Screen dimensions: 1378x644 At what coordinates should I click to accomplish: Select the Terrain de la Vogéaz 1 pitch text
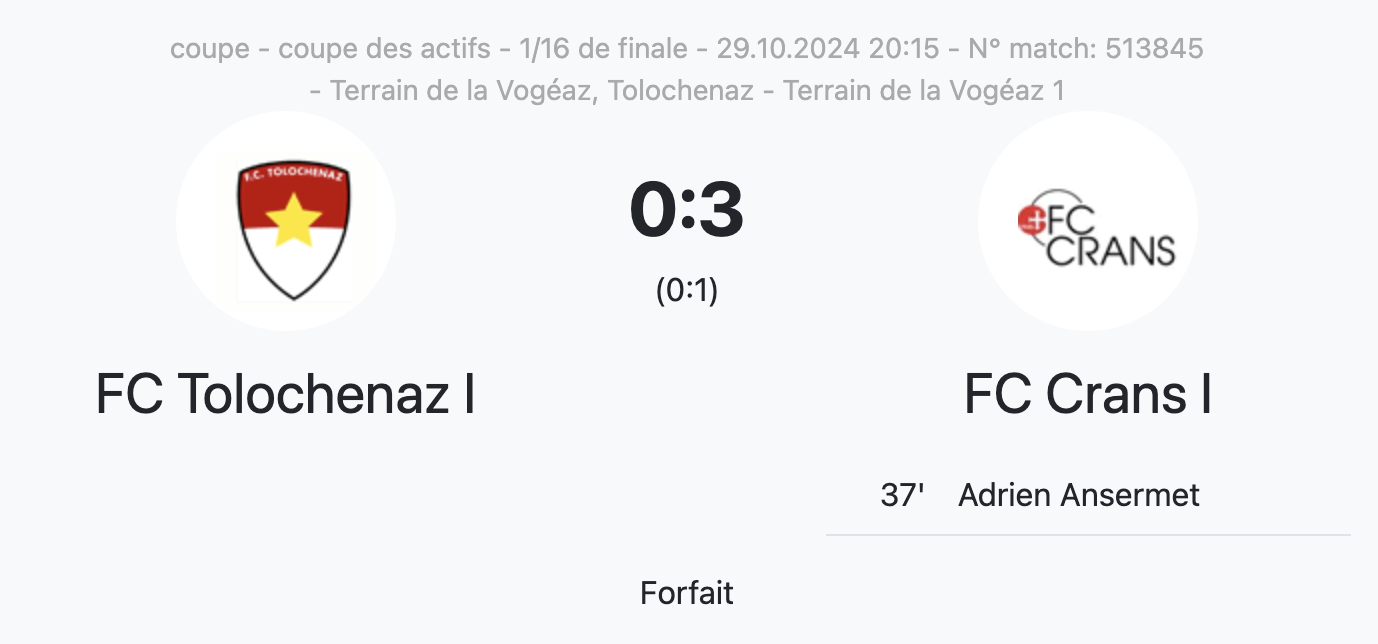click(924, 91)
